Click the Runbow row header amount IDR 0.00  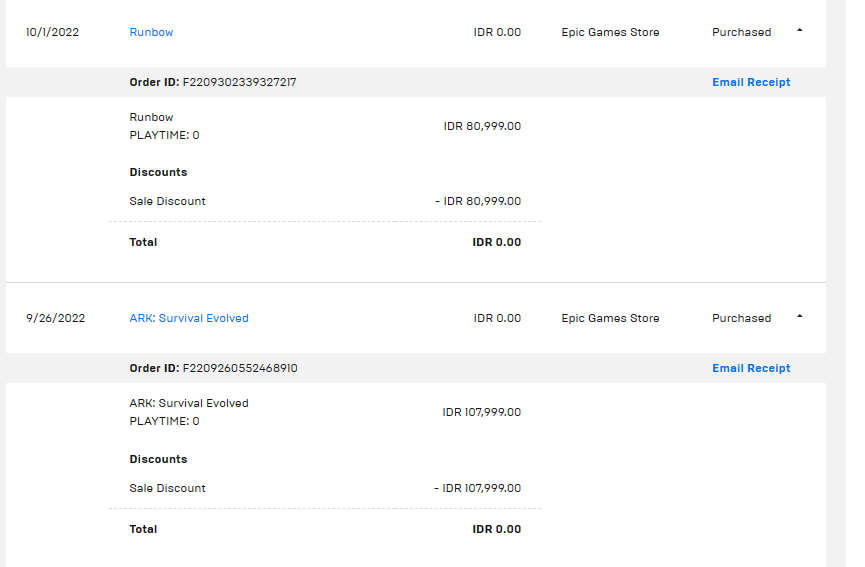pos(497,32)
